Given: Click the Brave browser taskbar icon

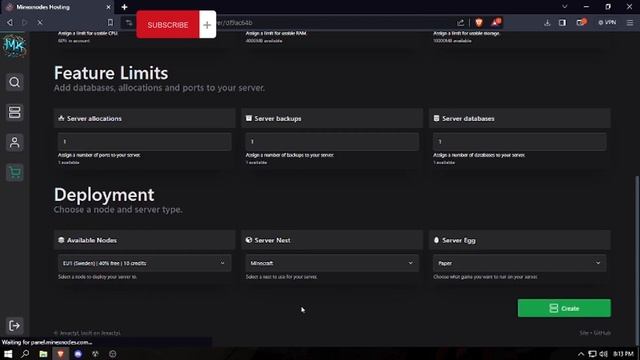Looking at the screenshot, I should pyautogui.click(x=60, y=353).
